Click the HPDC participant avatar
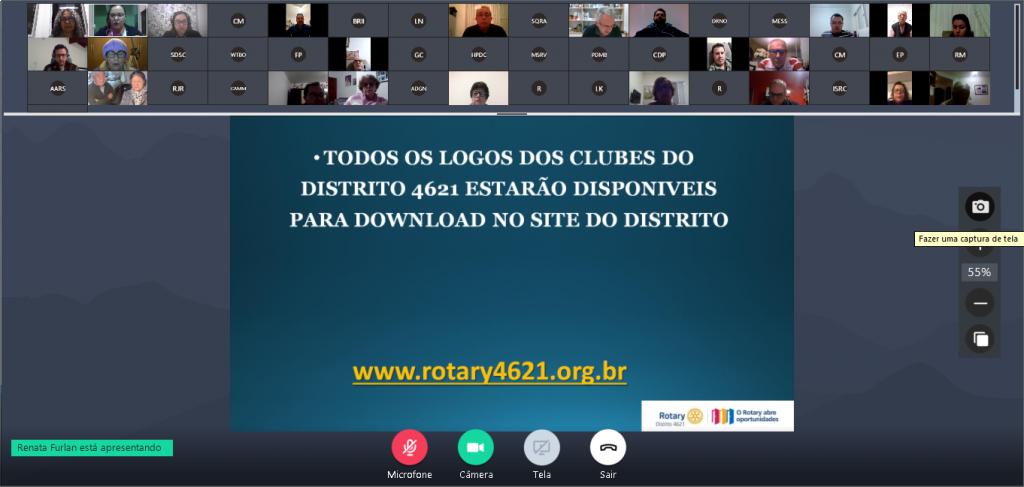Screen dimensions: 1024x487 tap(478, 55)
